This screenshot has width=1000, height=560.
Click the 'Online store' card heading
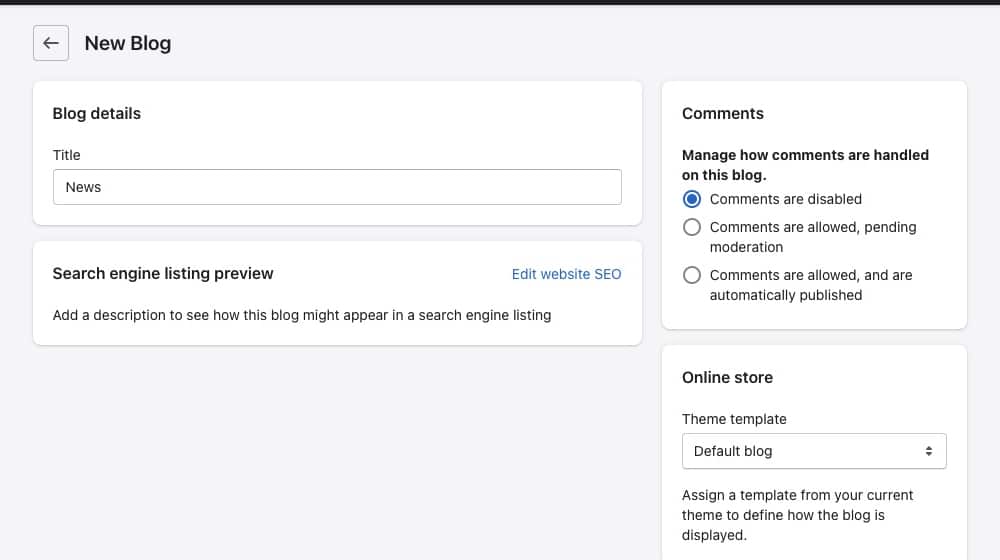[727, 378]
